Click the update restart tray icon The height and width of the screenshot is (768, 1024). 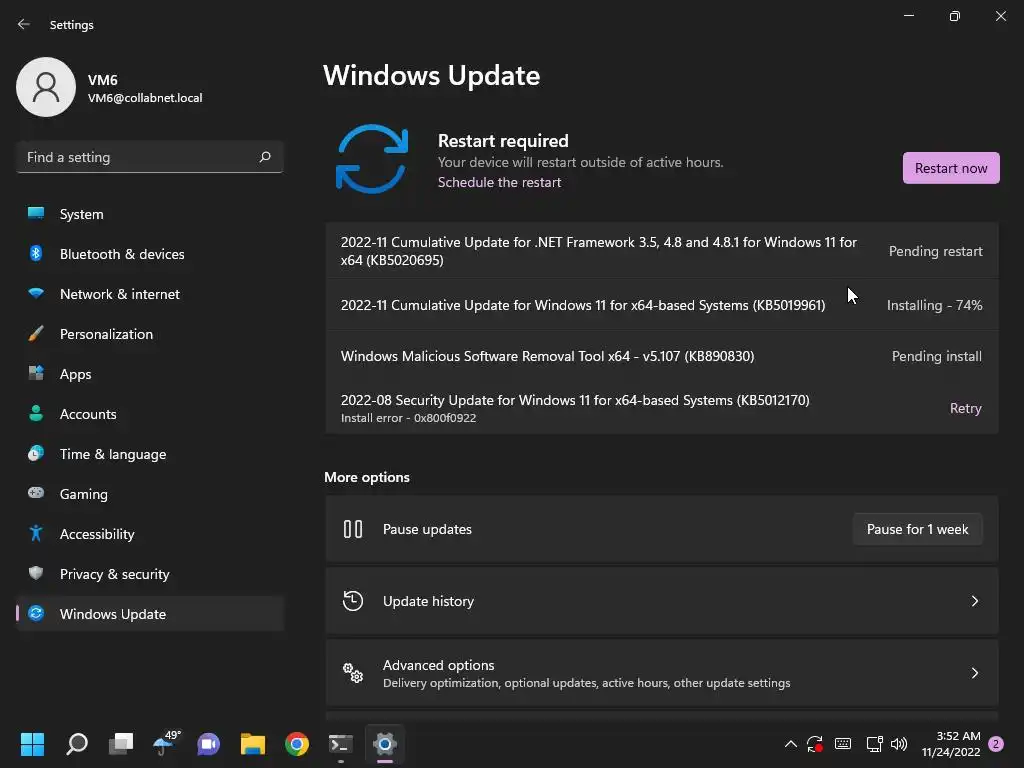tap(815, 744)
